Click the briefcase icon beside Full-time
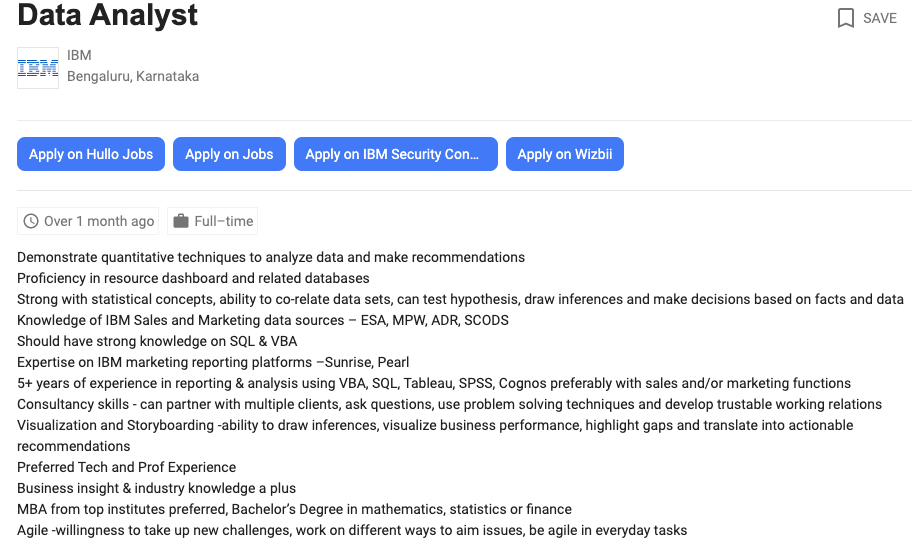The image size is (912, 552). pyautogui.click(x=180, y=221)
